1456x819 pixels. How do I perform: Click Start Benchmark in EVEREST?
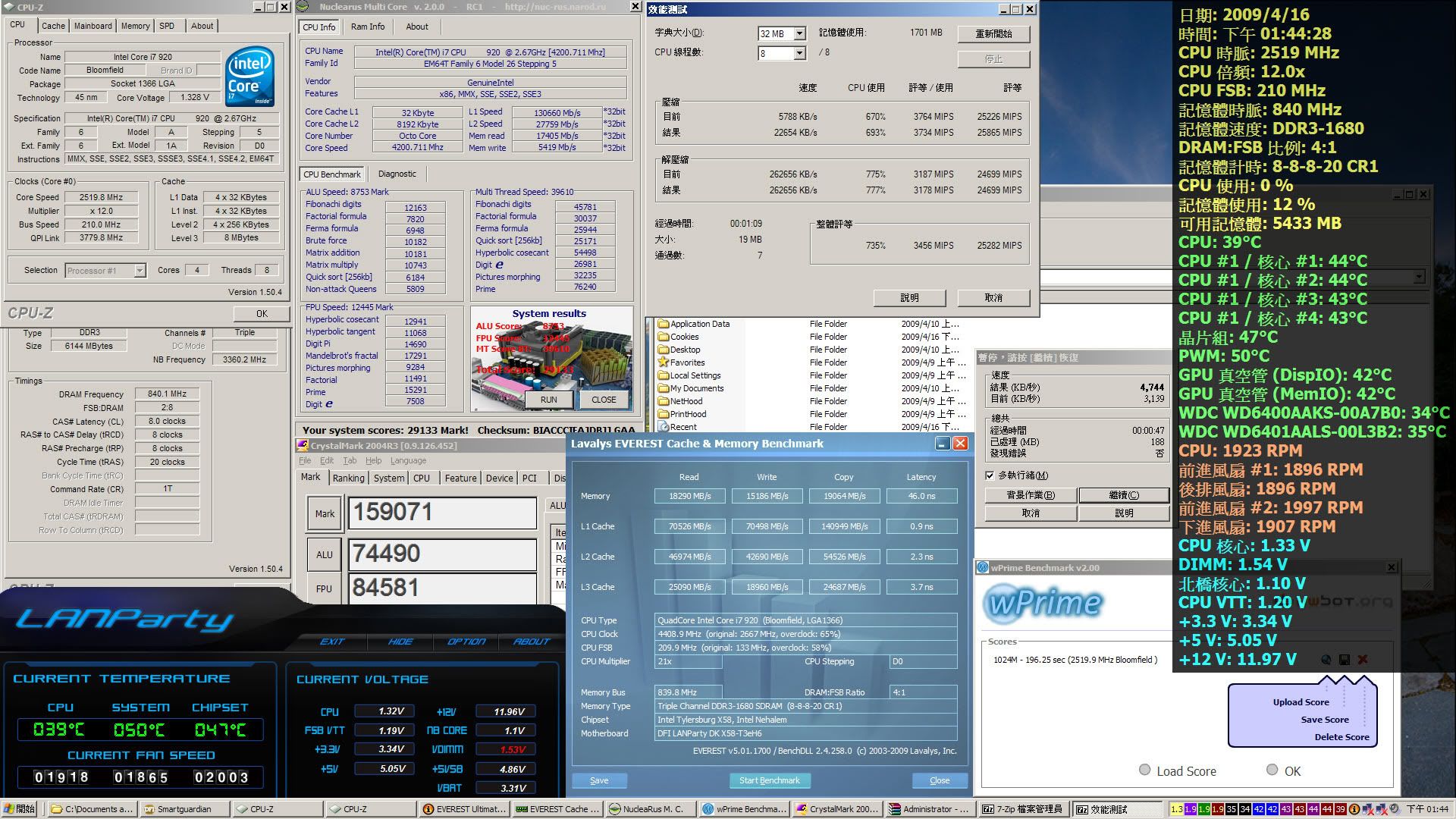click(769, 780)
